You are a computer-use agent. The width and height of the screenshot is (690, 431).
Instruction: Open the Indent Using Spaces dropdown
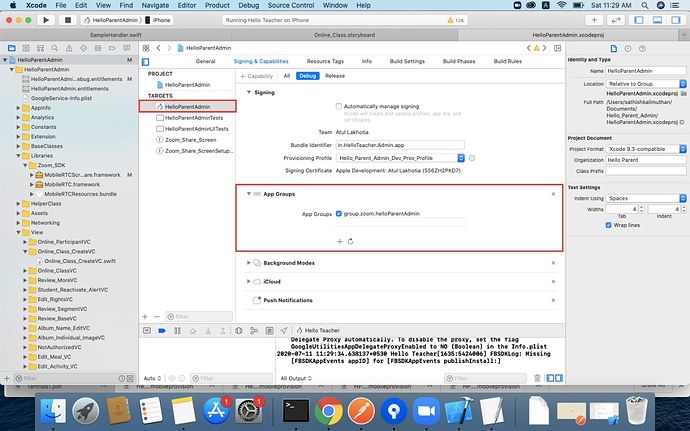click(x=646, y=198)
